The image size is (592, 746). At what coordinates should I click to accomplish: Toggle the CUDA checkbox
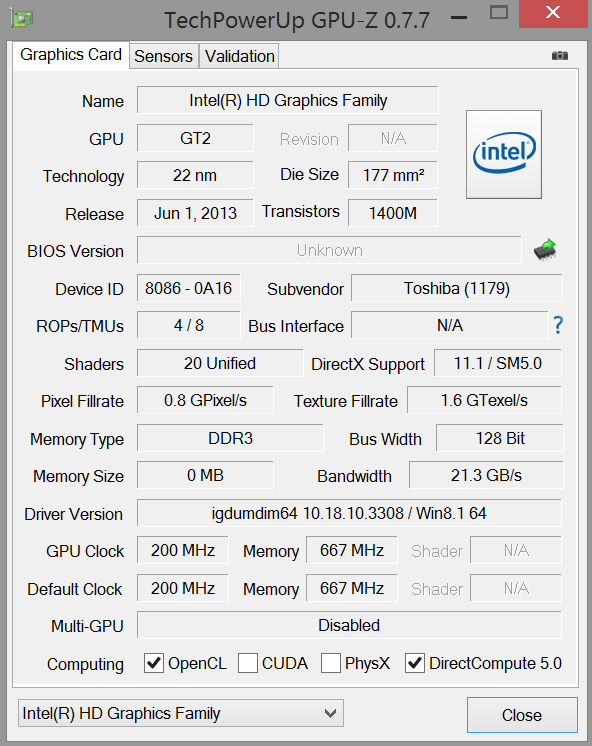(x=248, y=663)
